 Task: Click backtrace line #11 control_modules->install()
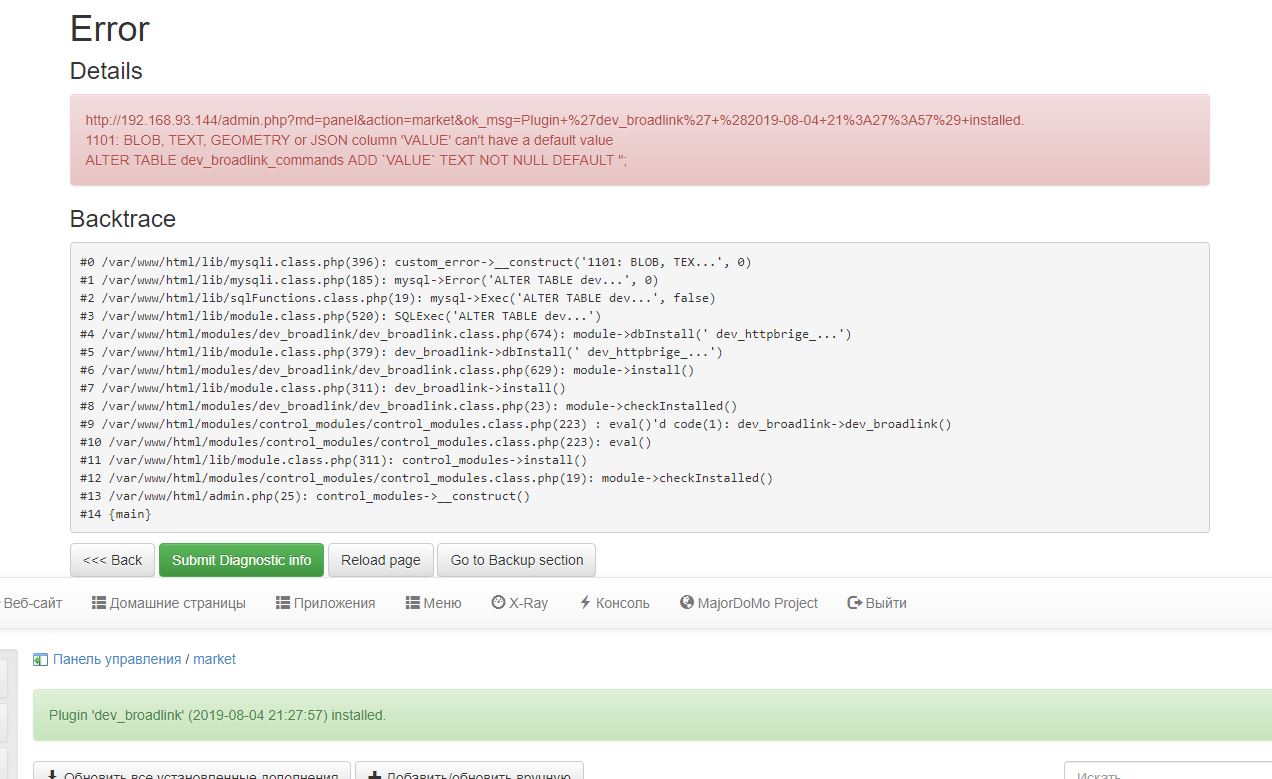334,460
